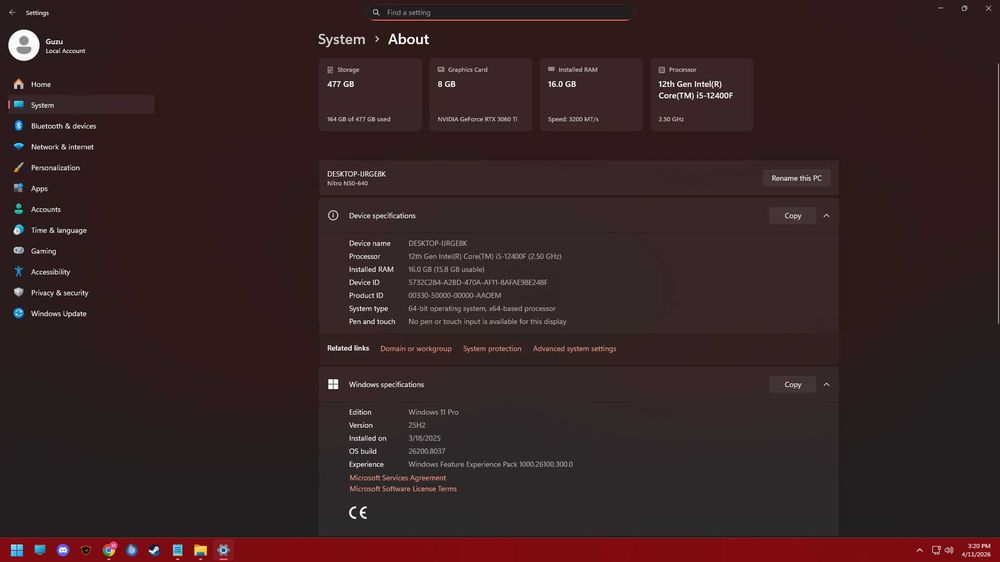
Task: Click the magnifier icon in the search box
Action: [x=376, y=12]
